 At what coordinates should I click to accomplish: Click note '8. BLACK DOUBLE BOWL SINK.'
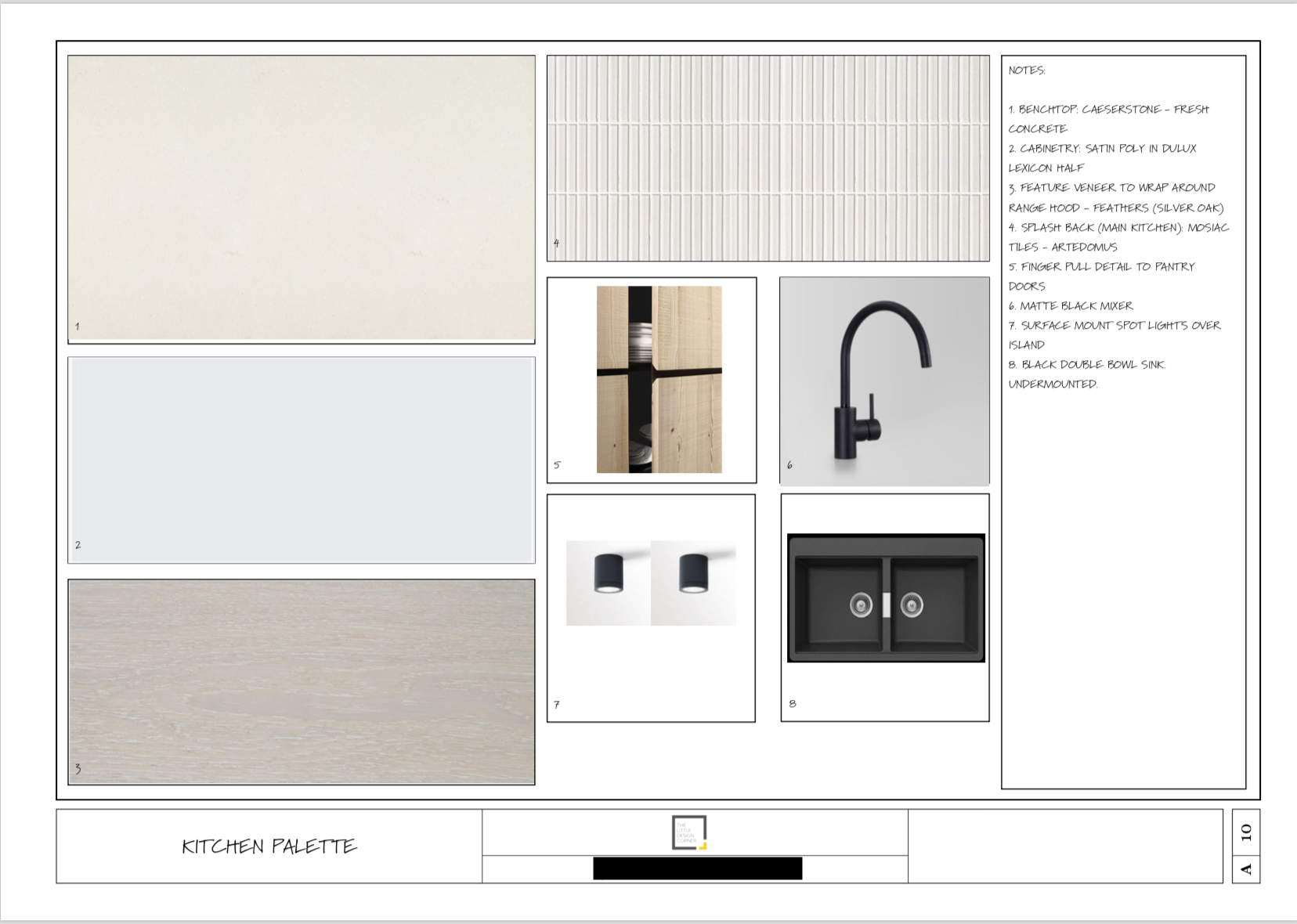(x=1087, y=365)
